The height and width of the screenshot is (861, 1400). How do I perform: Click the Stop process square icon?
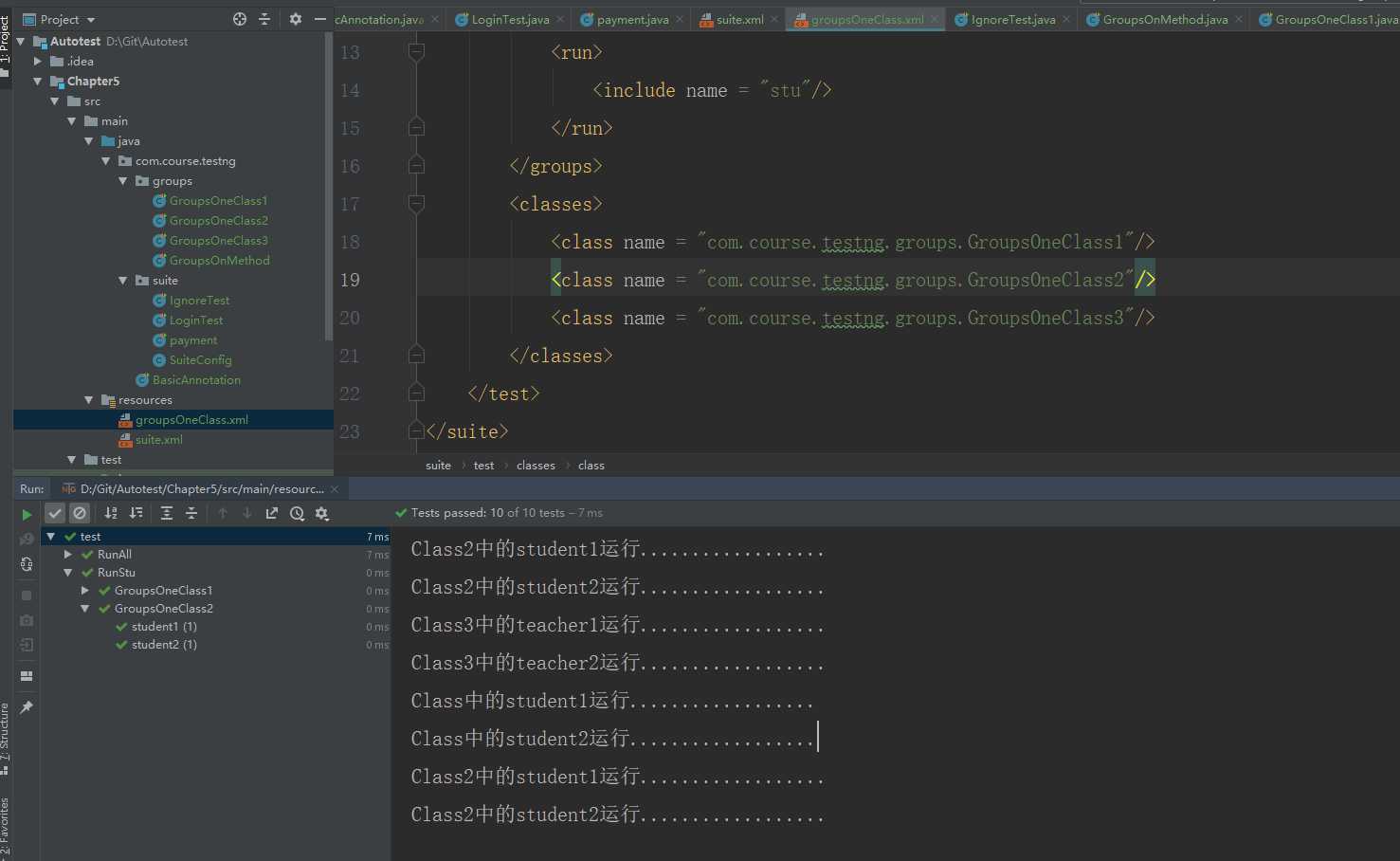point(27,595)
